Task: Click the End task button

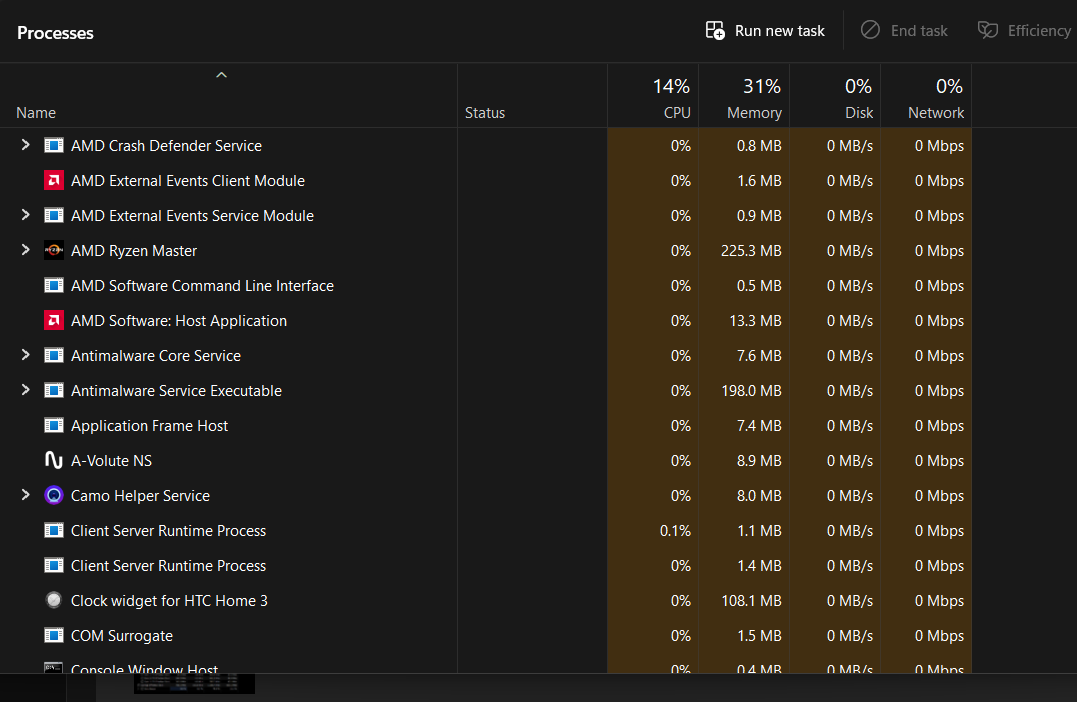Action: click(x=904, y=31)
